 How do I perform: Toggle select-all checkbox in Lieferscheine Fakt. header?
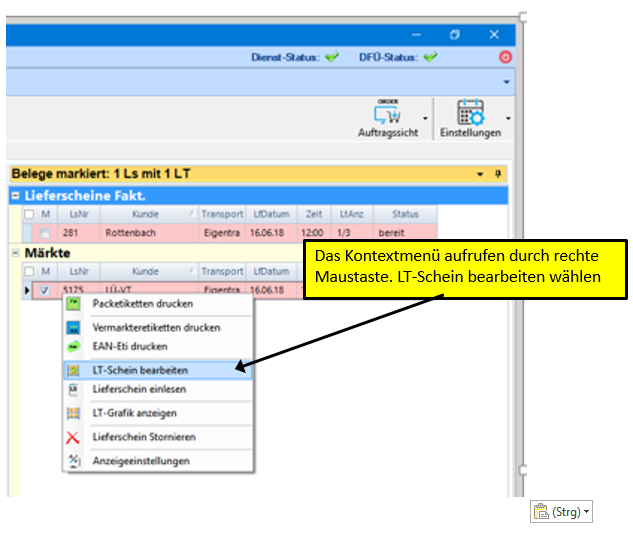point(29,214)
